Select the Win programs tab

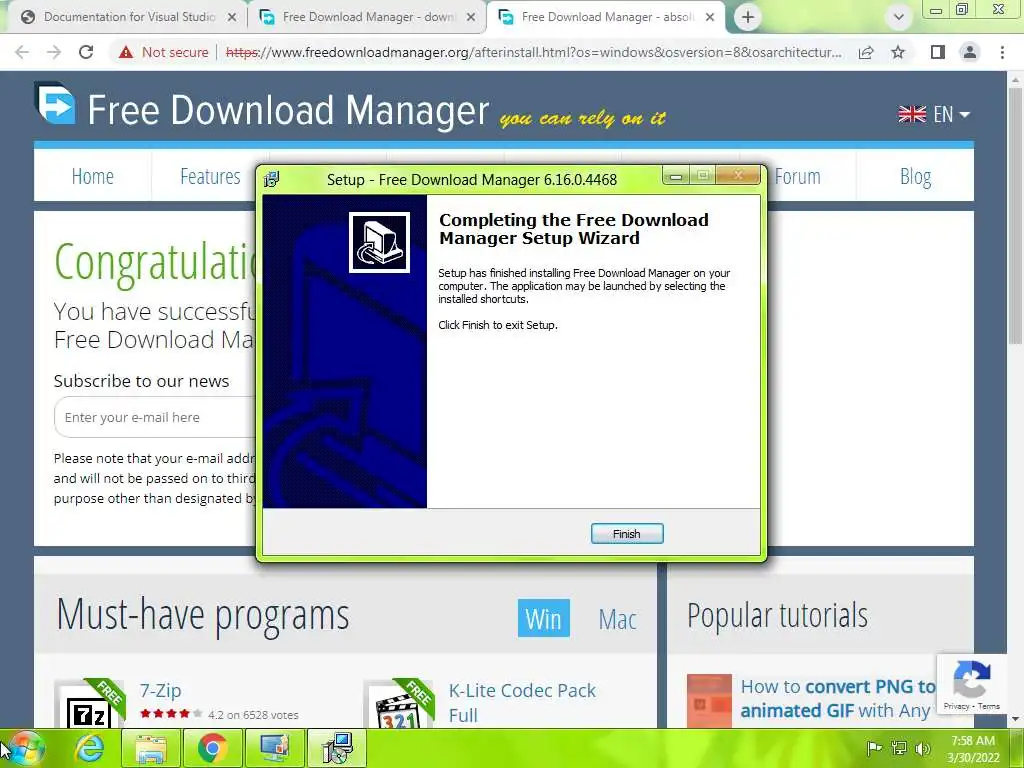[543, 618]
